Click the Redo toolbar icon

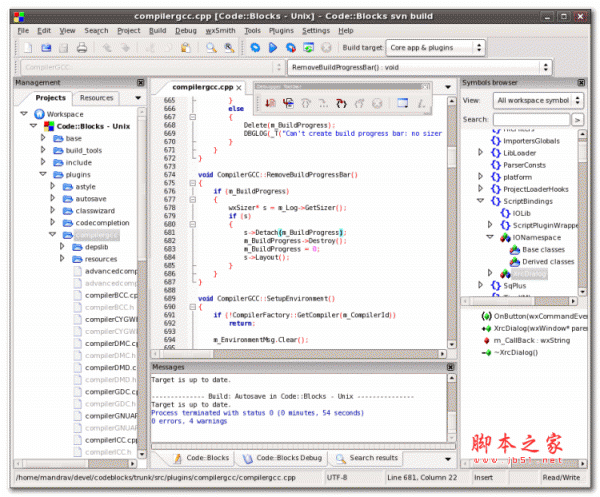pyautogui.click(x=125, y=48)
